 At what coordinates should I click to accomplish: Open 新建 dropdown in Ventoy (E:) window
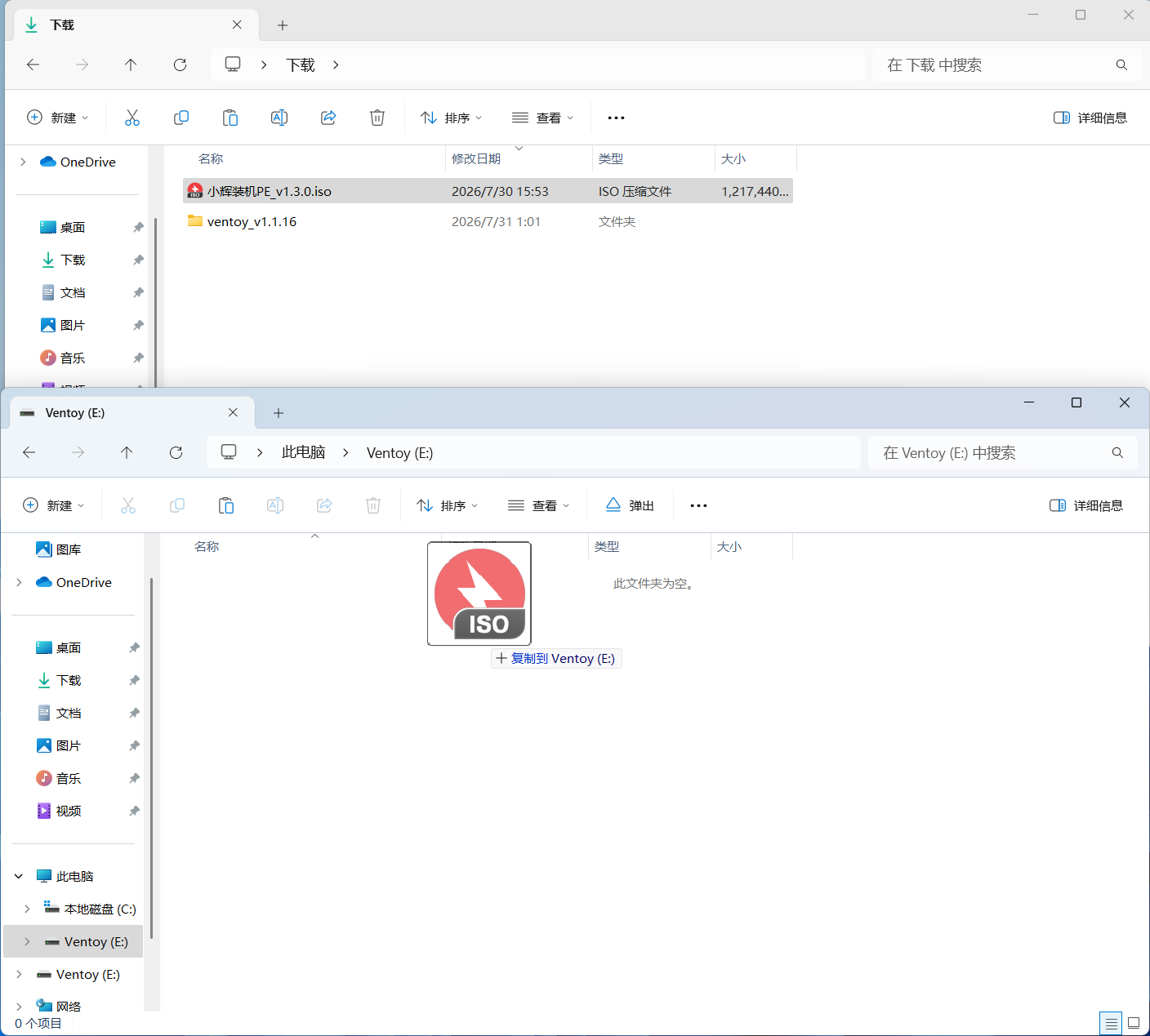(54, 505)
